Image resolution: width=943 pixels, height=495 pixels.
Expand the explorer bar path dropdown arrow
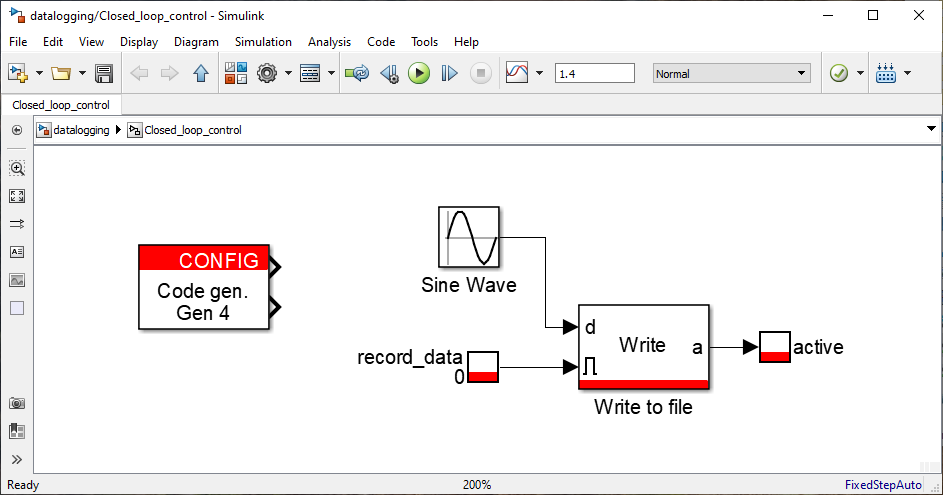(931, 129)
